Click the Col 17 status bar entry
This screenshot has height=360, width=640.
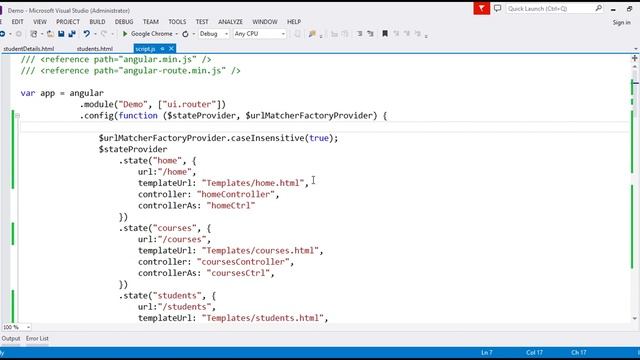click(x=534, y=352)
